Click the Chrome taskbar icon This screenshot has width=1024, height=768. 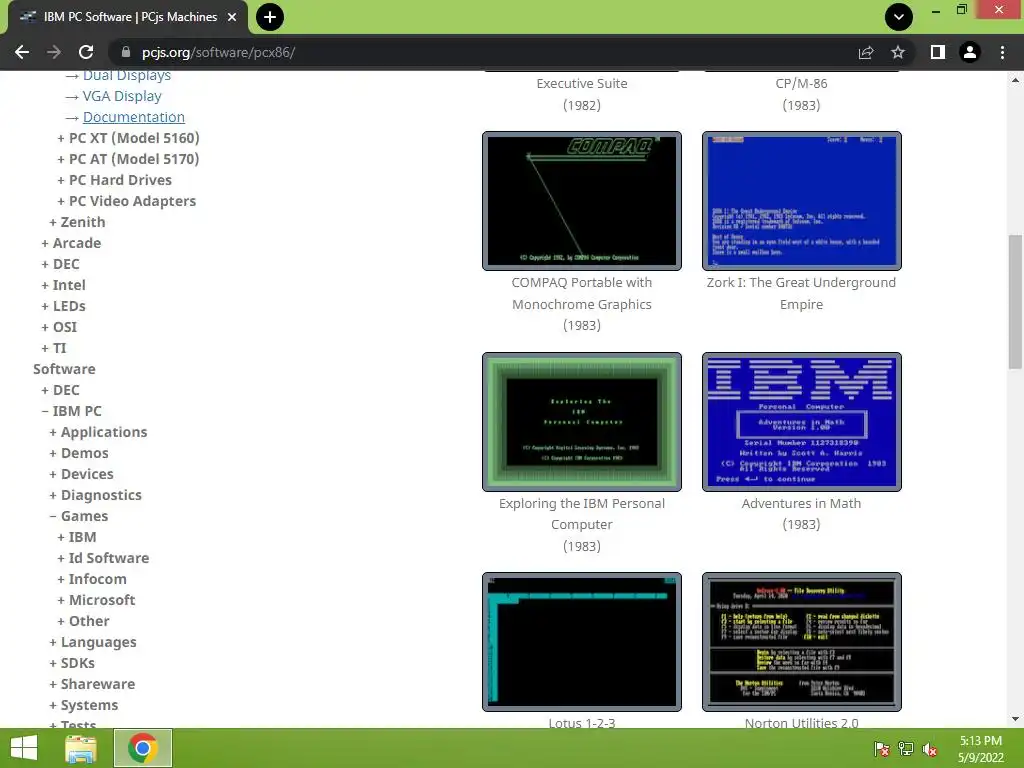(143, 748)
